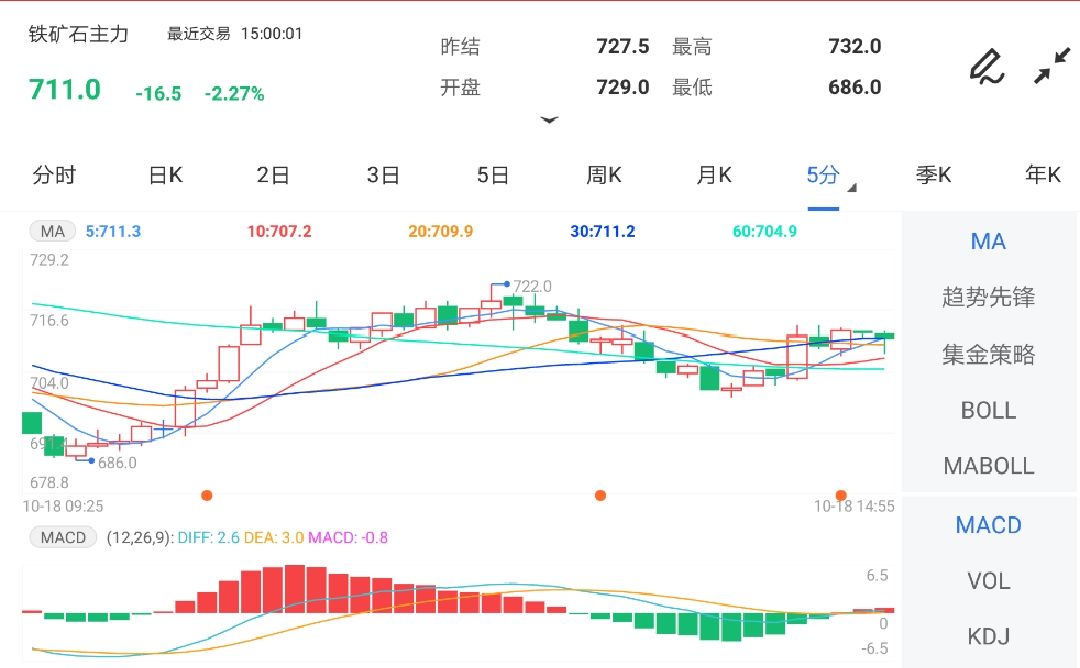This screenshot has width=1080, height=668.
Task: Tap the 最近交易 15:00:01 timestamp
Action: [234, 34]
